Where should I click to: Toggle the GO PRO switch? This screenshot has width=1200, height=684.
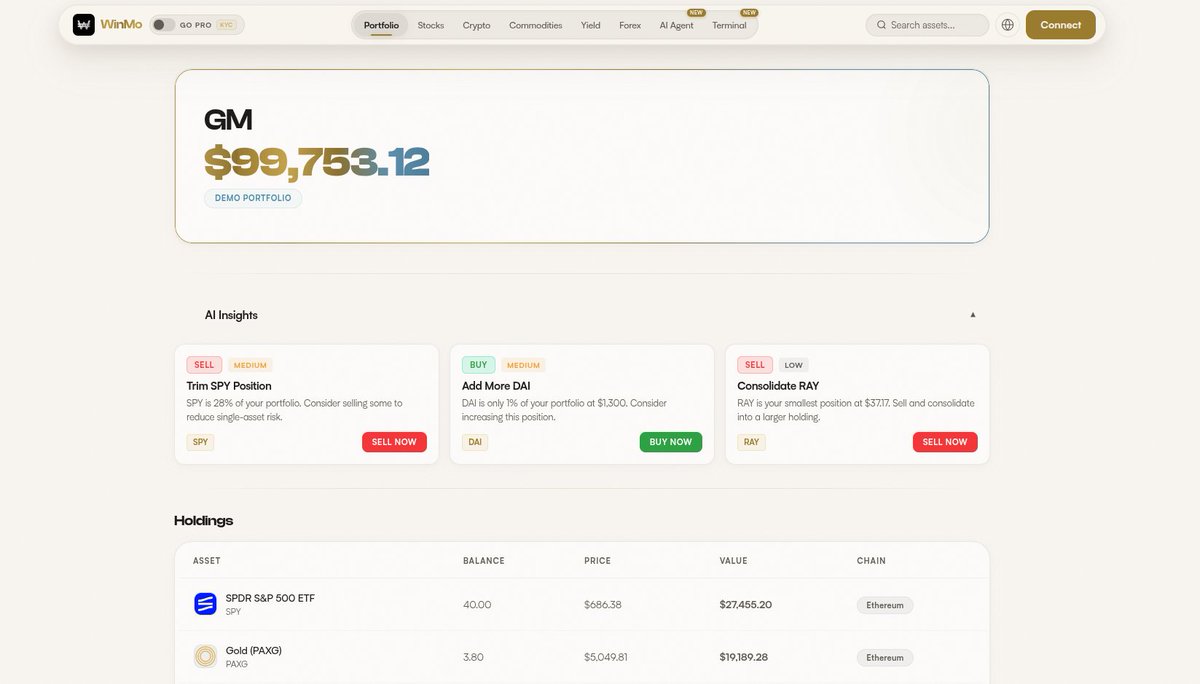tap(164, 25)
